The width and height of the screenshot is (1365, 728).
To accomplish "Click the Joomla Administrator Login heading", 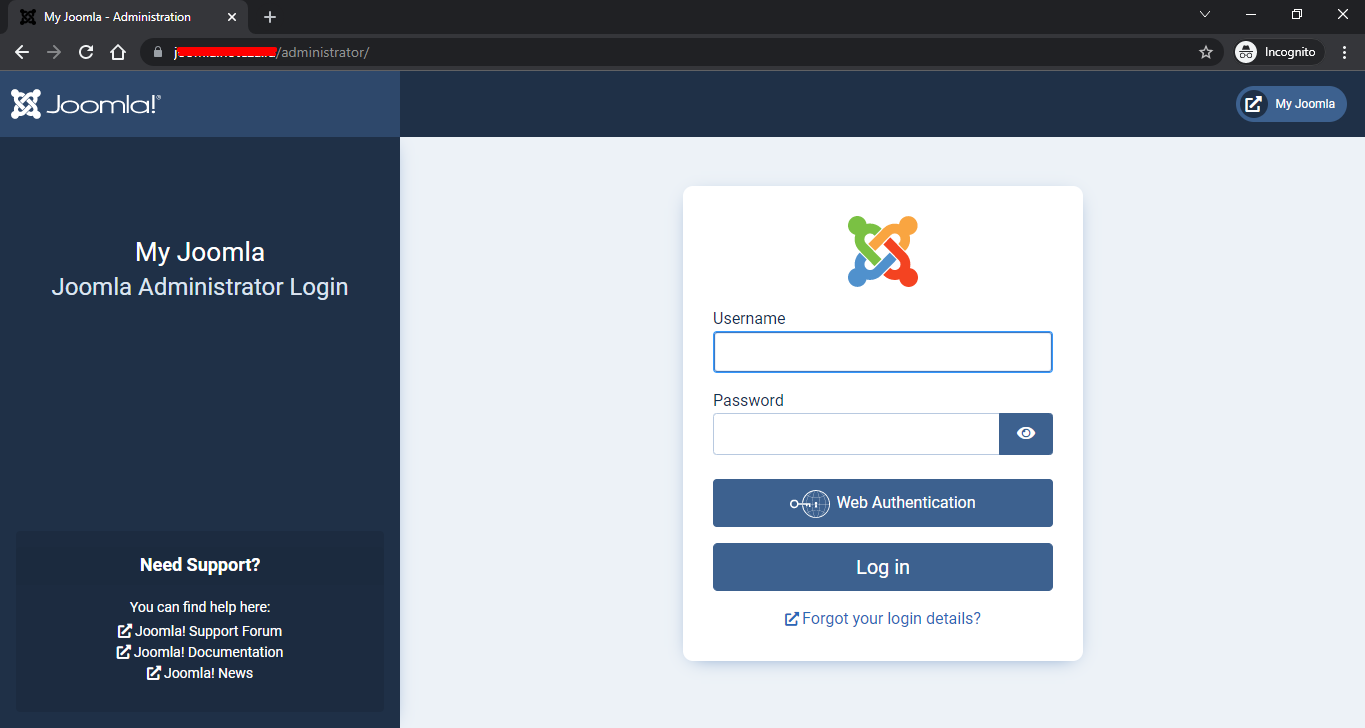I will coord(200,287).
